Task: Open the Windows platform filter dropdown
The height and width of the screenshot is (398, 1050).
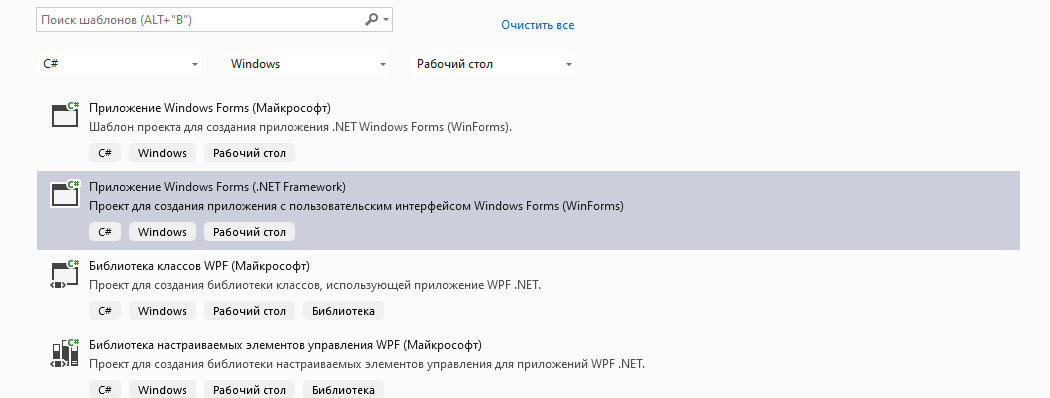Action: 307,64
